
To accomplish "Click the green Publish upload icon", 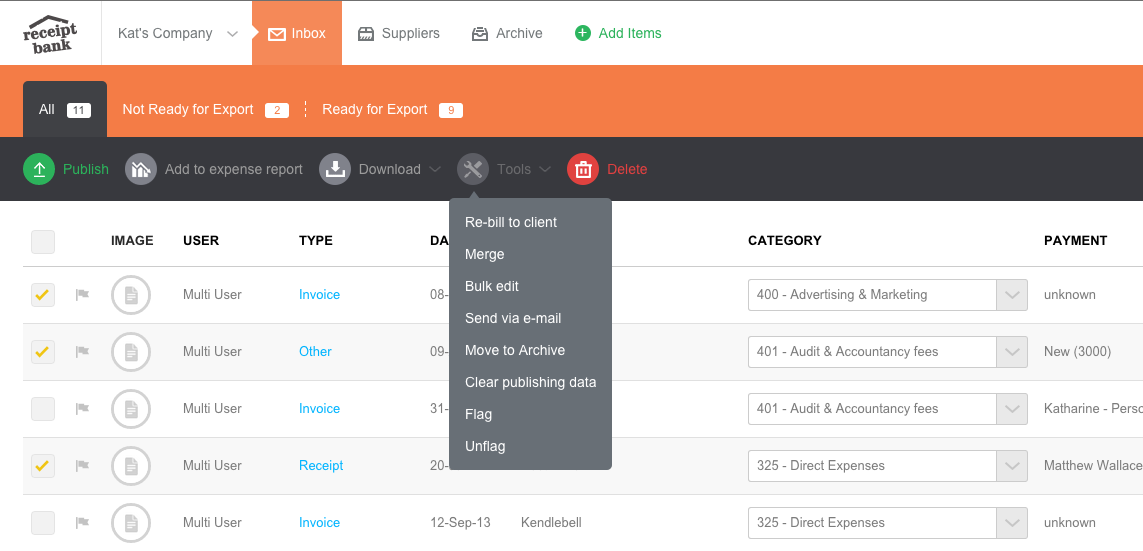I will coord(39,169).
